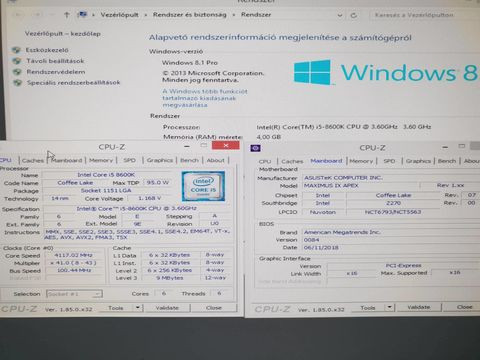Screen dimensions: 480x360
Task: Open Tools dropdown arrow in right CPU-Z
Action: tap(389, 307)
